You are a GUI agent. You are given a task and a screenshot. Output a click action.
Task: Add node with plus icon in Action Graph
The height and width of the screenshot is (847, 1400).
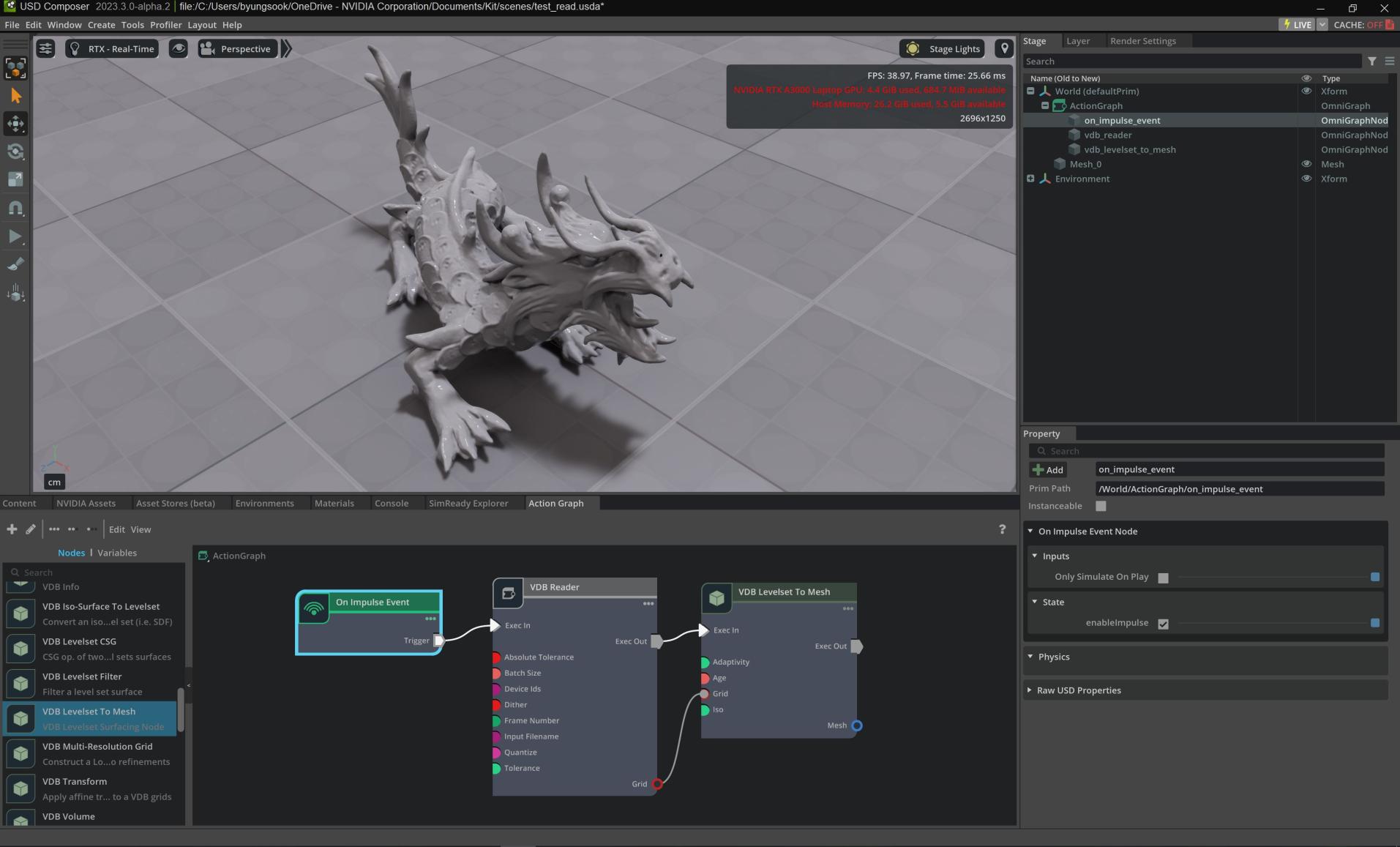12,529
